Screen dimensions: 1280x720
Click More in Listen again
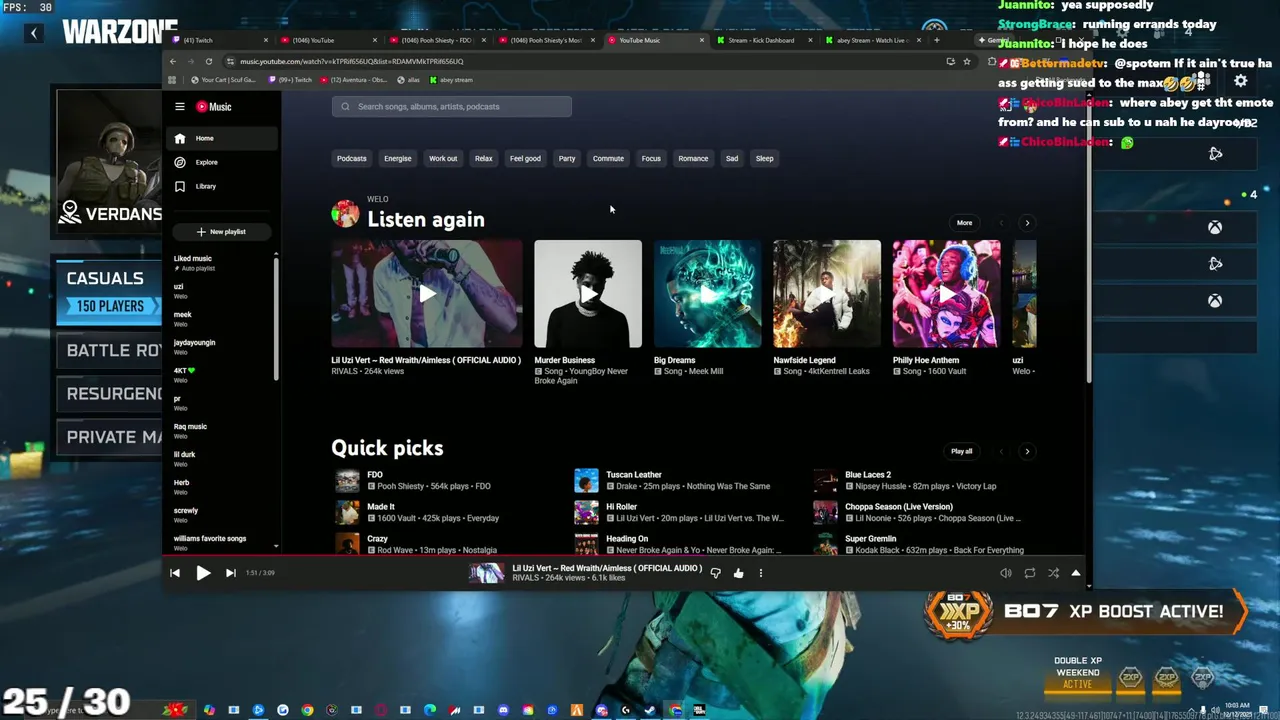(964, 223)
